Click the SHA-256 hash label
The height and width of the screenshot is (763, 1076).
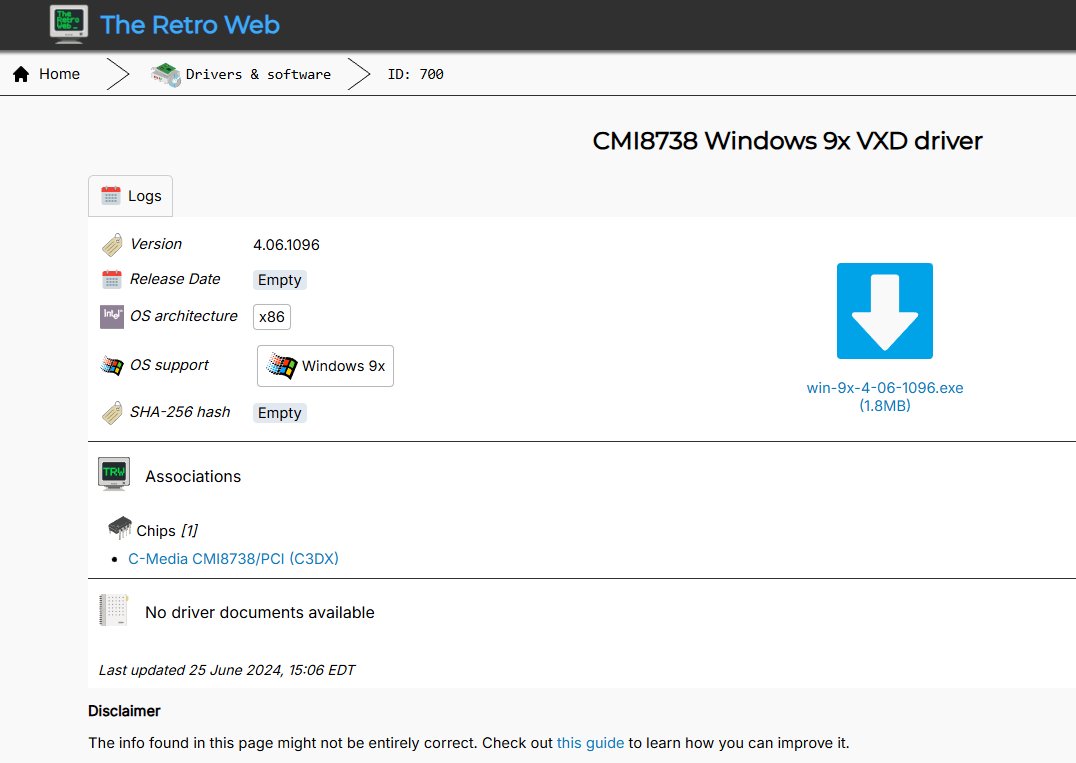pyautogui.click(x=180, y=412)
